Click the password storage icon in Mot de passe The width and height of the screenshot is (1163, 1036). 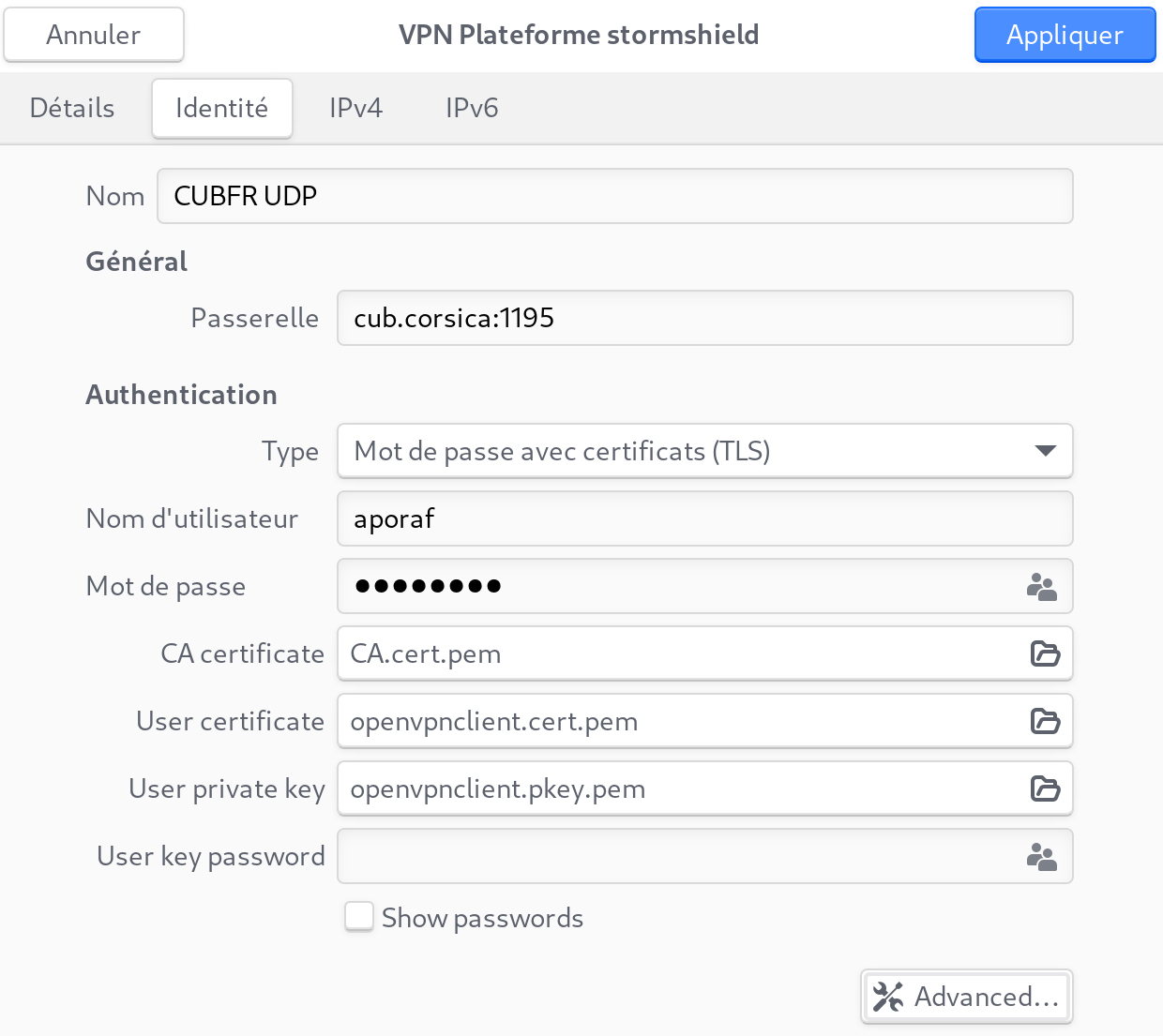(x=1041, y=587)
